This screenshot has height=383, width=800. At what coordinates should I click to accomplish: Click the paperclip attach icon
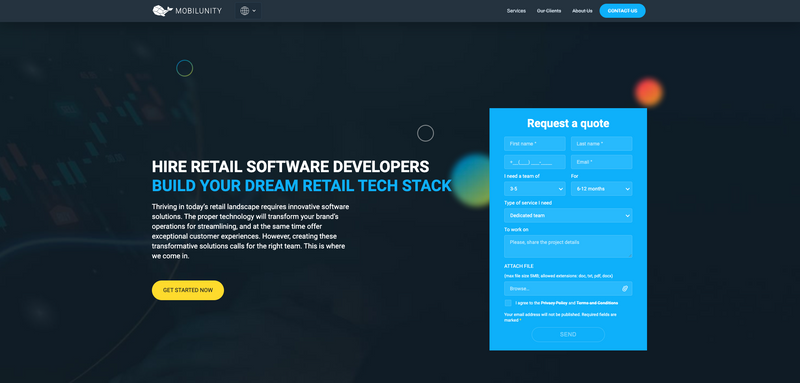[625, 289]
